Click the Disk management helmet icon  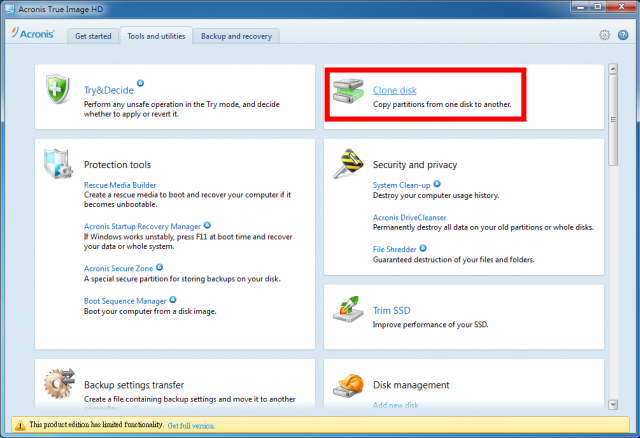point(348,385)
